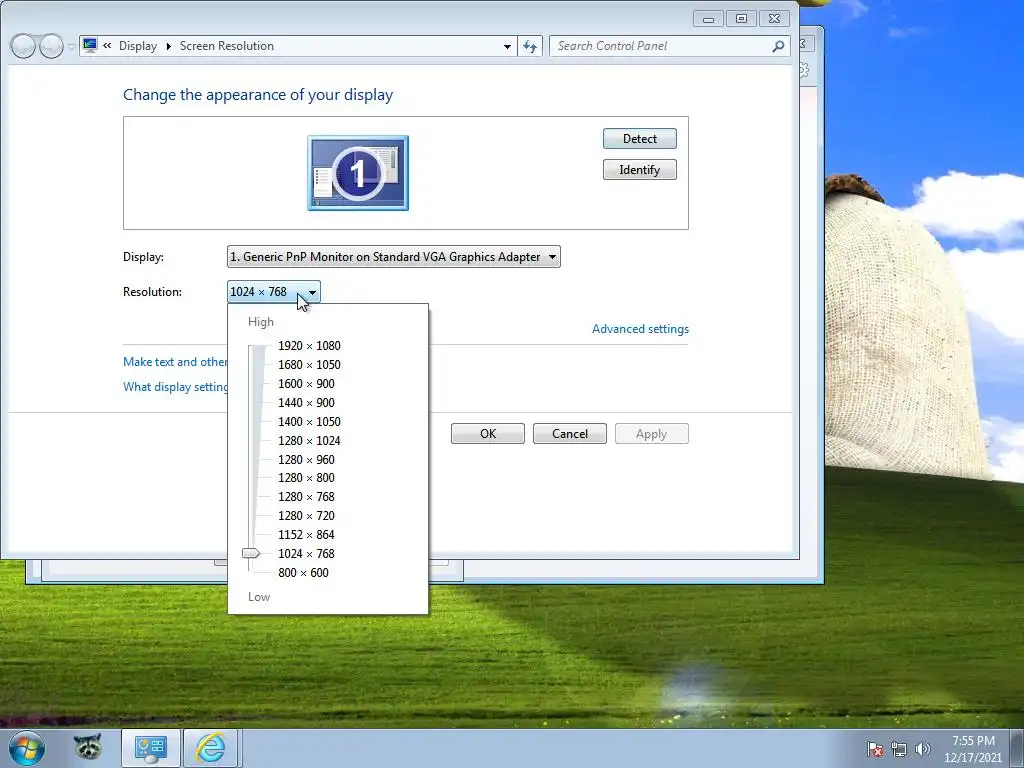Select 1600 × 900 resolution
This screenshot has height=768, width=1024.
coord(306,383)
